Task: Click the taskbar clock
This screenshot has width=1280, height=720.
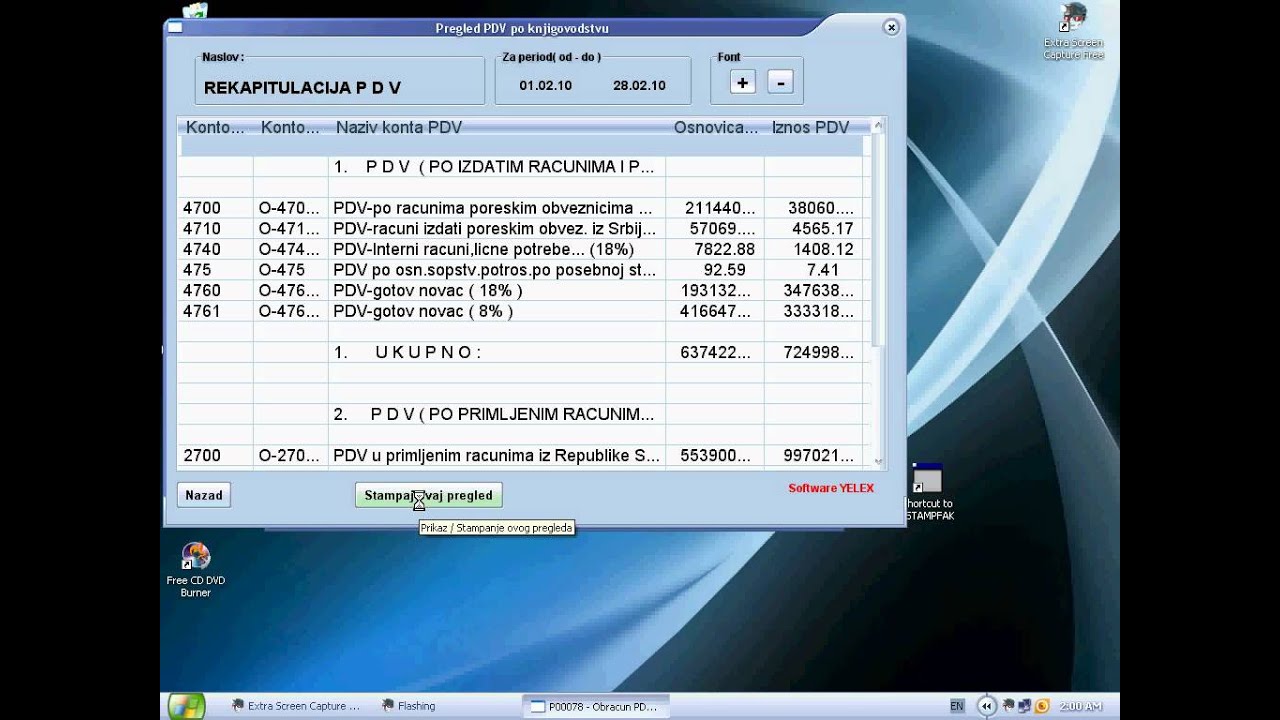Action: [1080, 706]
